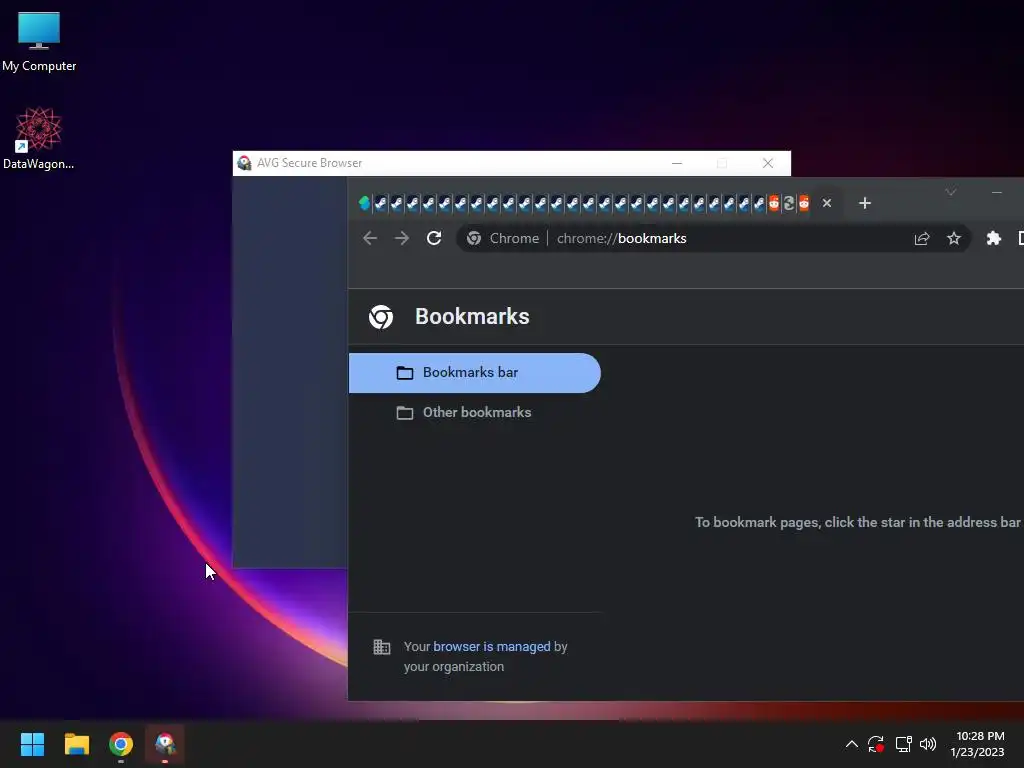The height and width of the screenshot is (768, 1024).
Task: Reload the bookmarks page
Action: [434, 238]
